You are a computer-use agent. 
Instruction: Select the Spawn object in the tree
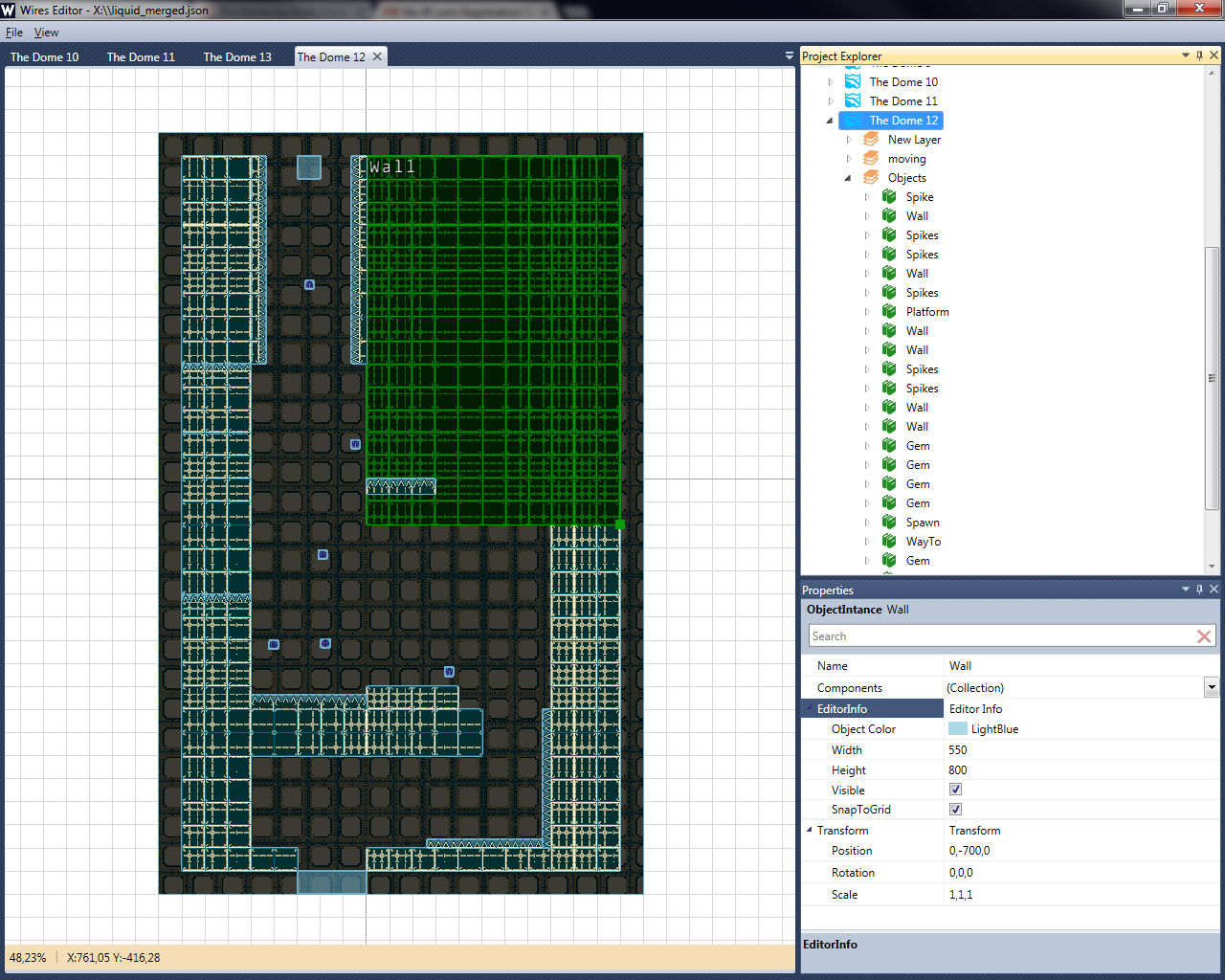(x=923, y=522)
